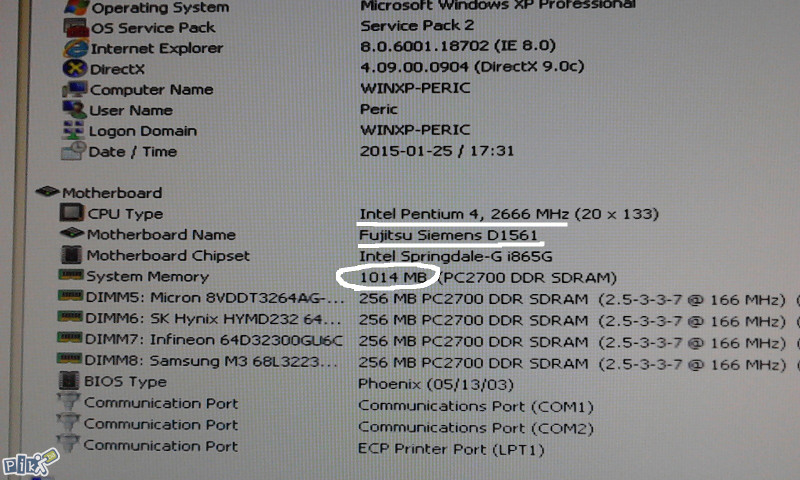Click the Computer Name icon

(74, 89)
